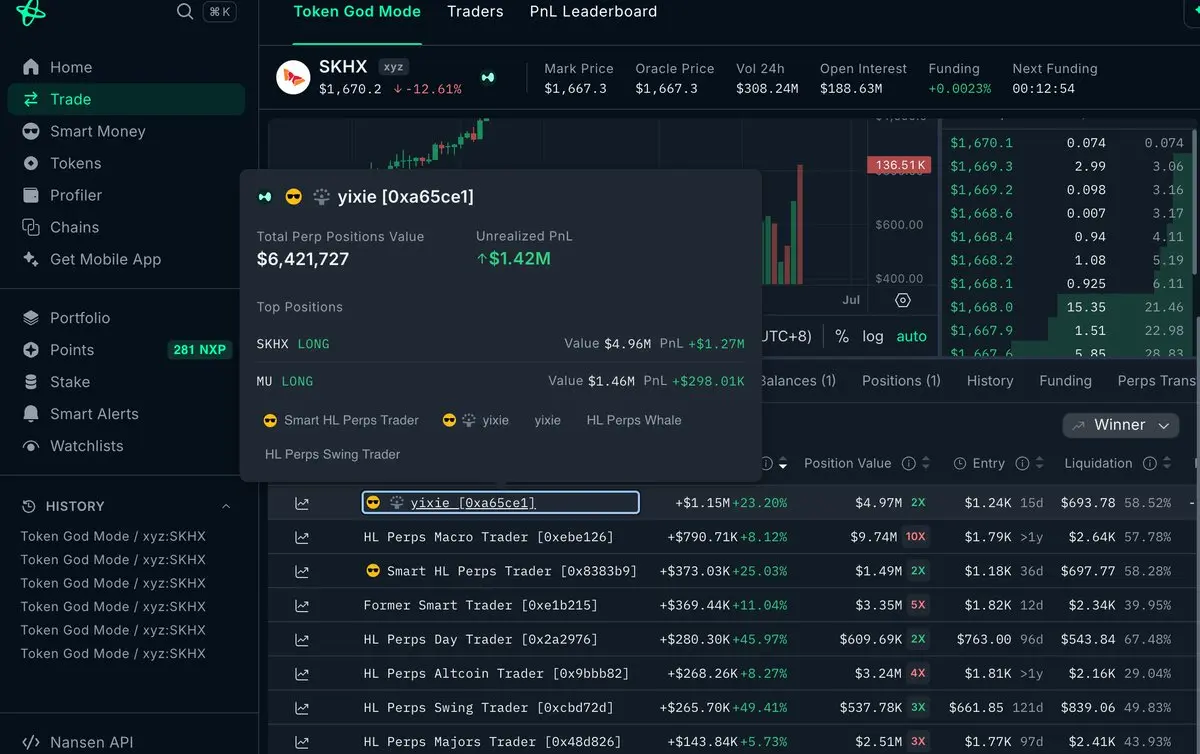This screenshot has width=1200, height=754.
Task: Open Nansen API link
Action: tap(91, 742)
